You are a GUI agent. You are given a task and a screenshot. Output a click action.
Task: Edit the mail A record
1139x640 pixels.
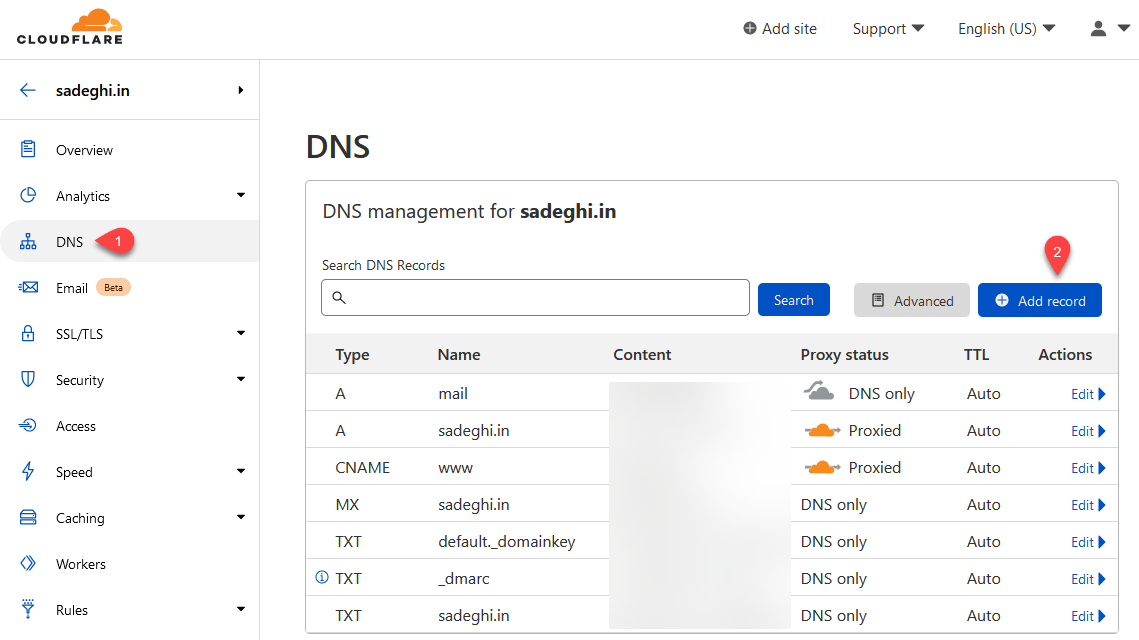pyautogui.click(x=1088, y=394)
